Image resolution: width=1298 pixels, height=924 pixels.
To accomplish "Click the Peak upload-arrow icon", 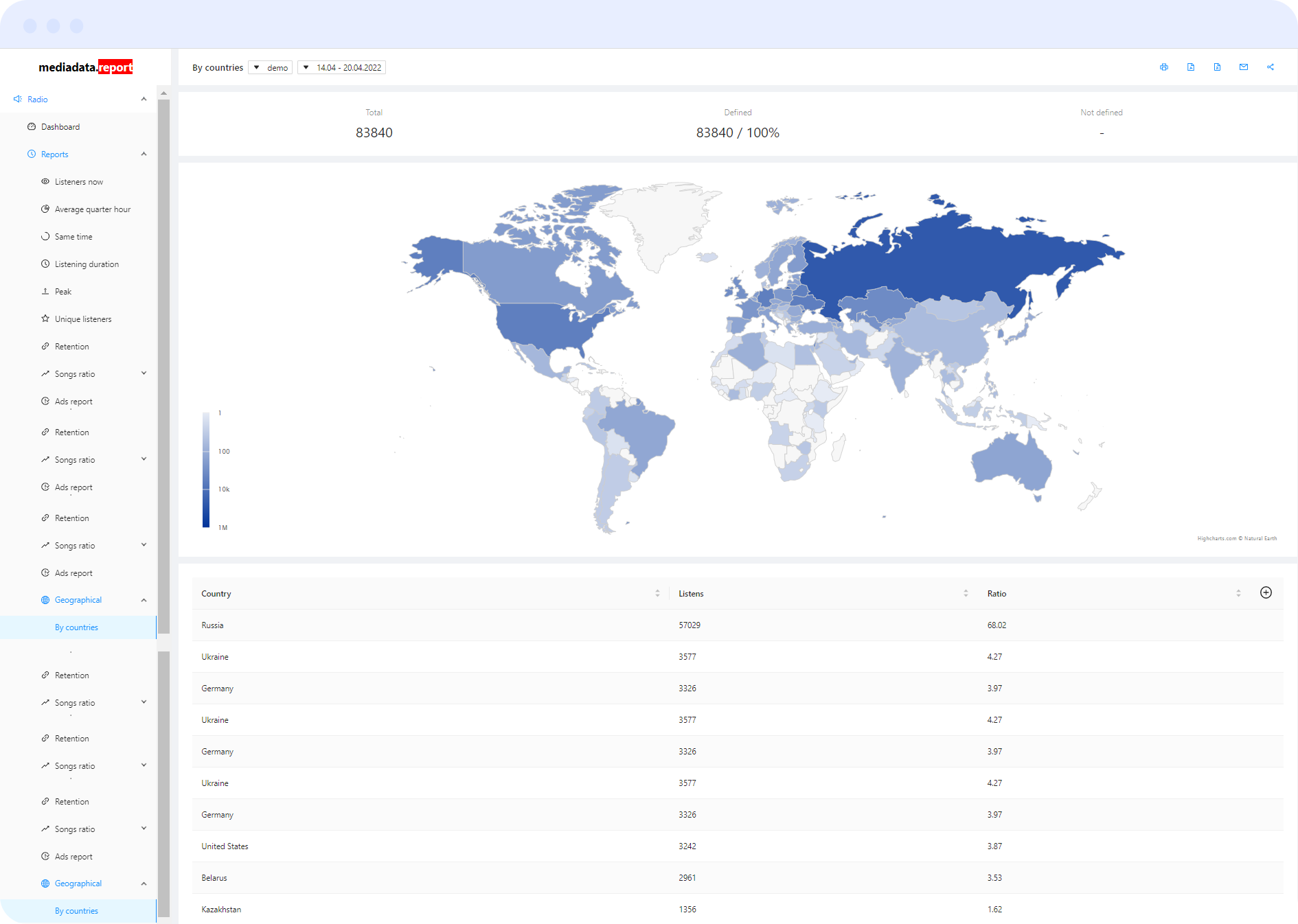I will click(x=45, y=292).
